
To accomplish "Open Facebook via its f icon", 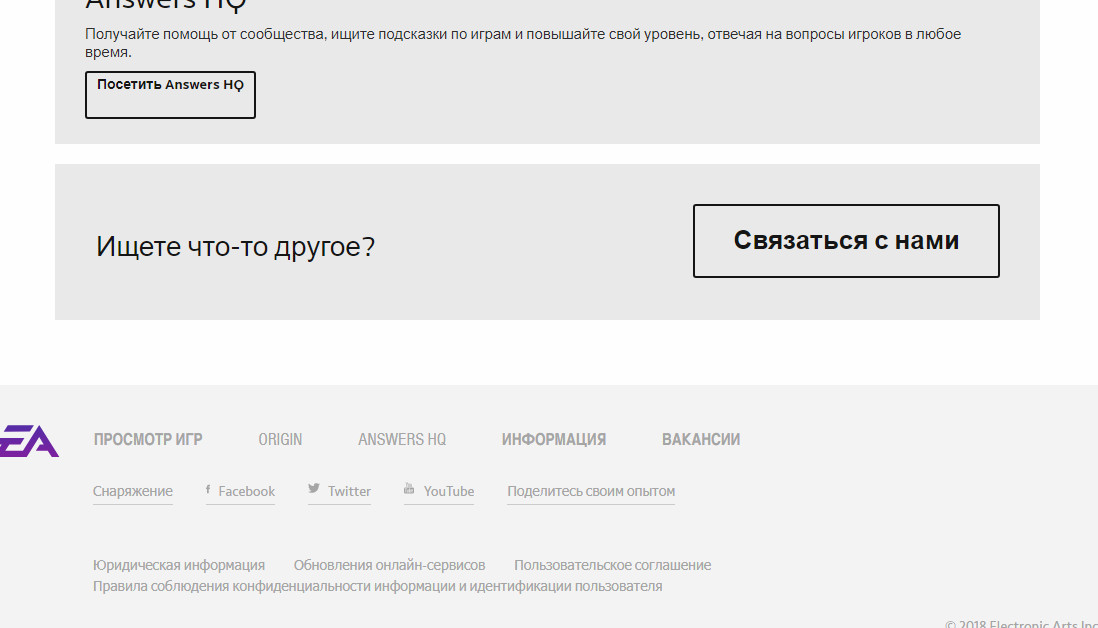I will 208,490.
